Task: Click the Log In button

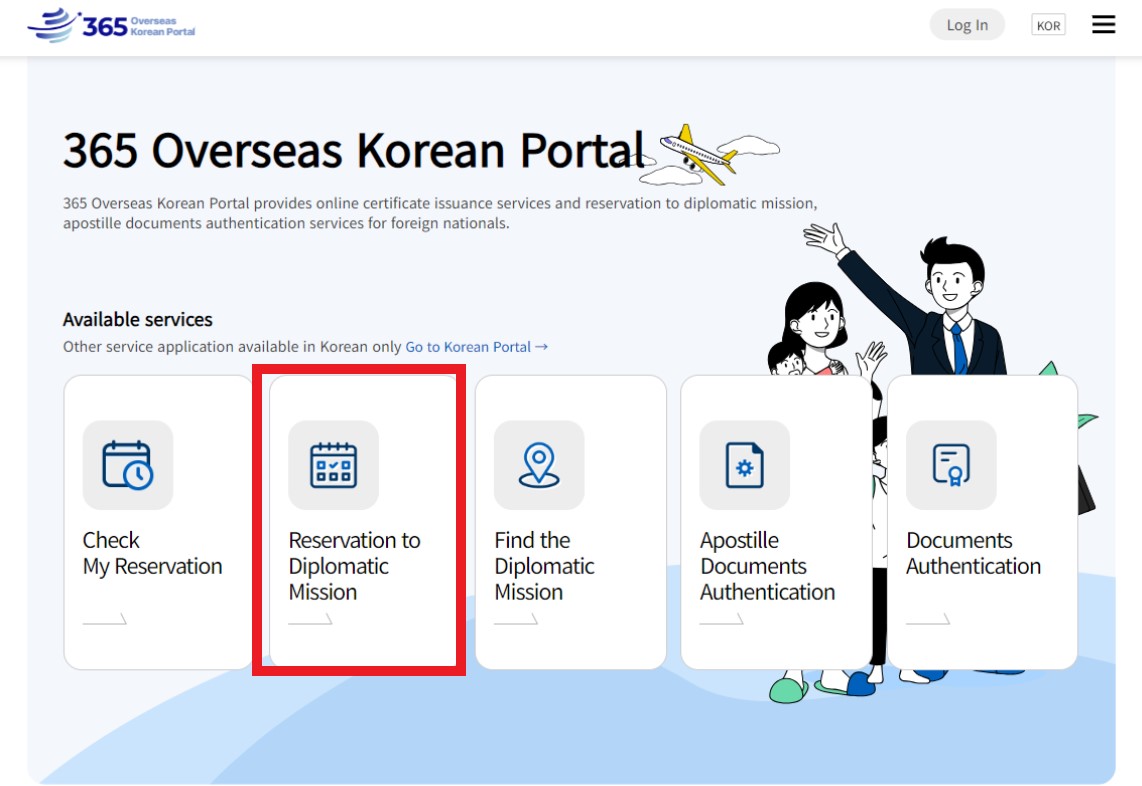Action: 967,25
